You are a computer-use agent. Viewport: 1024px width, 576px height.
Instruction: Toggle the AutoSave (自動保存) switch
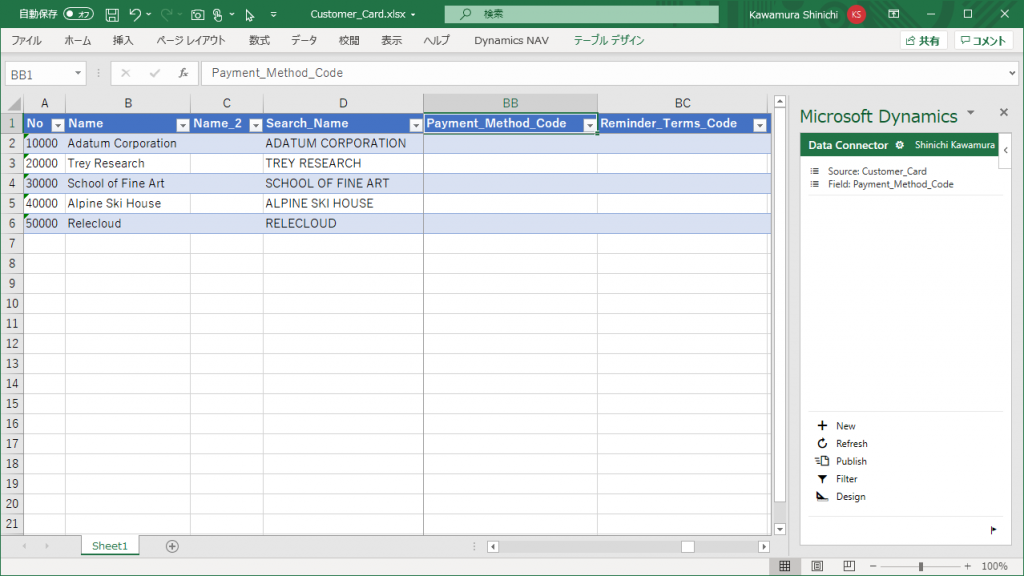pos(78,14)
